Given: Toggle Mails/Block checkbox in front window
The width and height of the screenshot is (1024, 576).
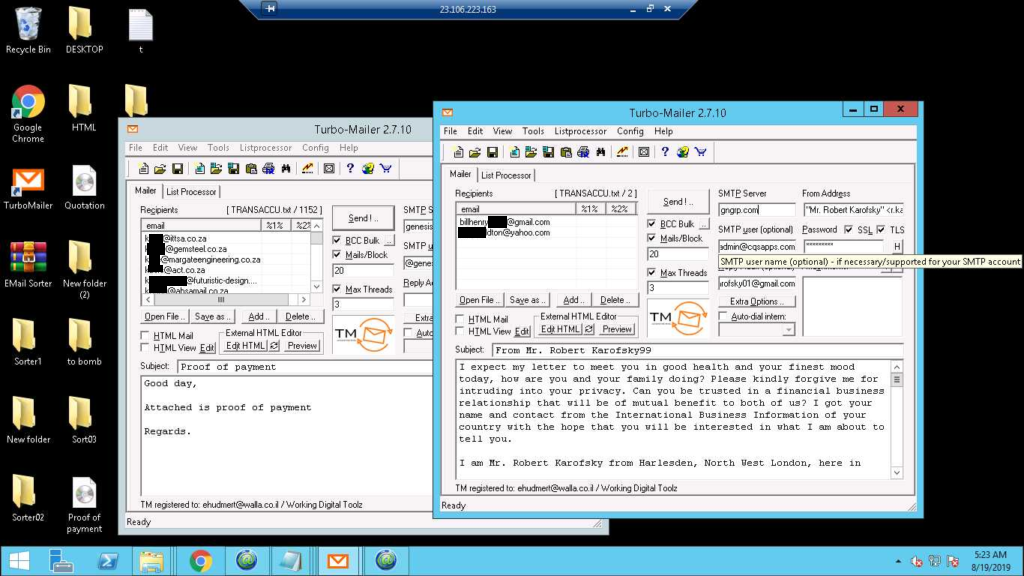Looking at the screenshot, I should [x=652, y=238].
